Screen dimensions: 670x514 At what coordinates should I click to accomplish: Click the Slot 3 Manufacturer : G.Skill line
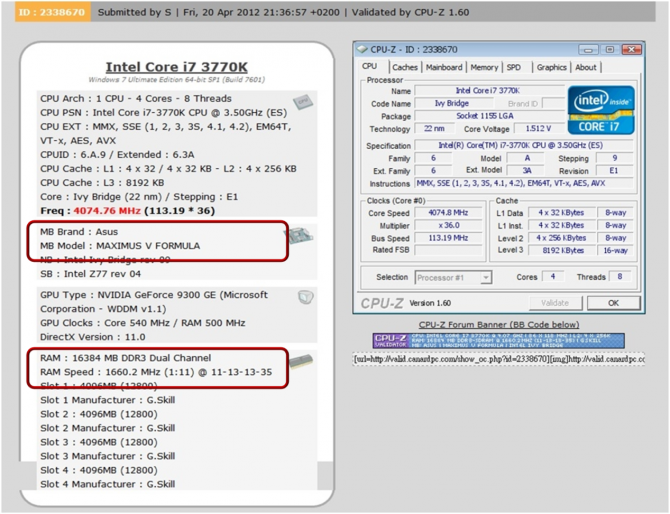[108, 456]
